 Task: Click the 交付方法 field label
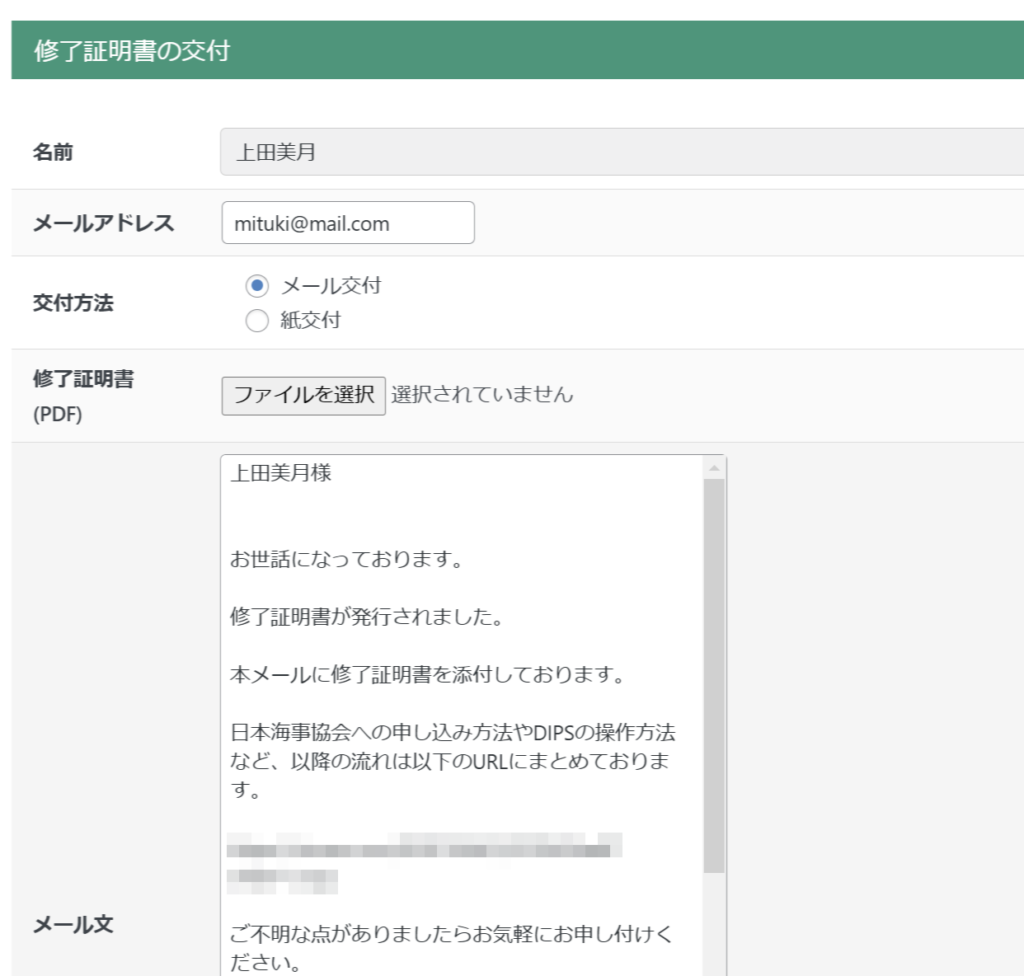[73, 304]
